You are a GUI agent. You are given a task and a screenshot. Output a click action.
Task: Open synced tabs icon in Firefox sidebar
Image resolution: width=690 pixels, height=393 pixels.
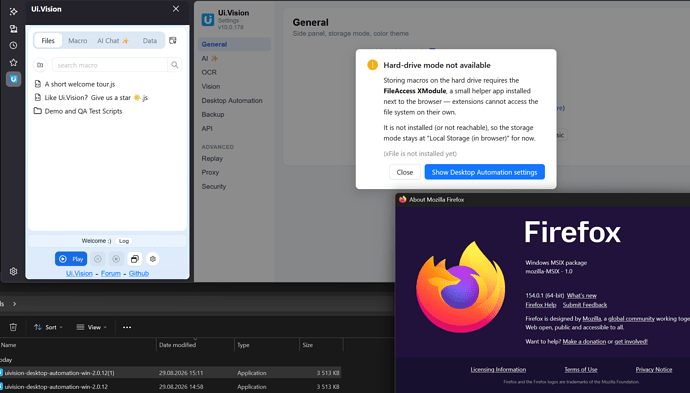pyautogui.click(x=13, y=29)
